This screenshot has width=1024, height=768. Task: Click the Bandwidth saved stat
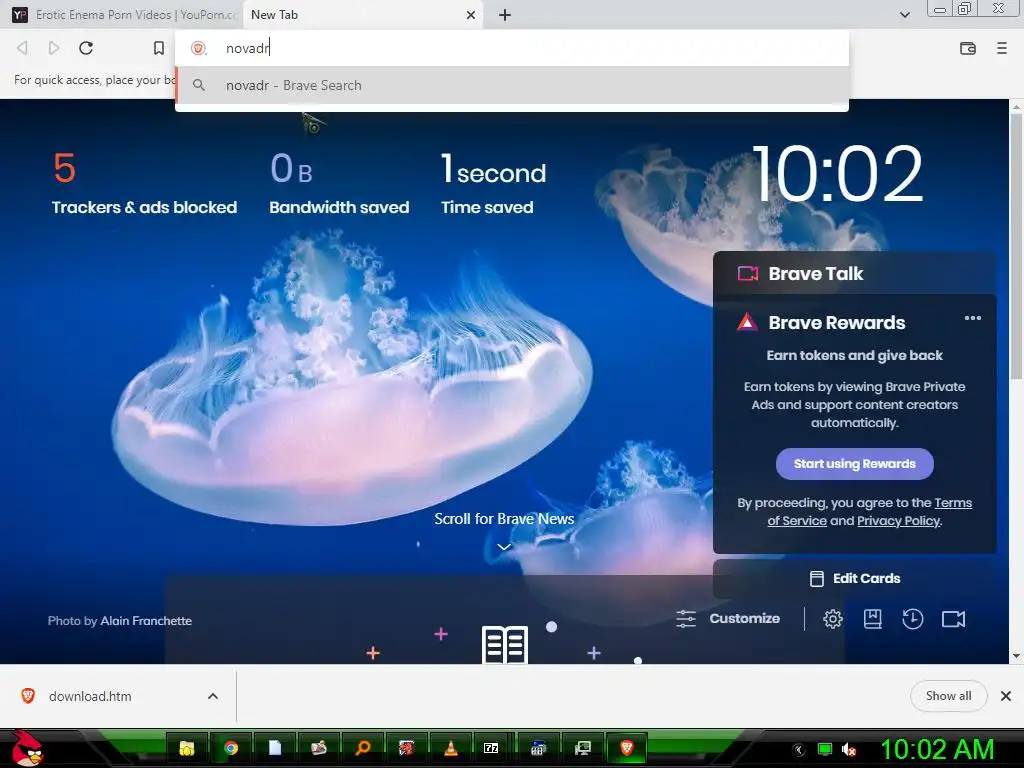(339, 184)
